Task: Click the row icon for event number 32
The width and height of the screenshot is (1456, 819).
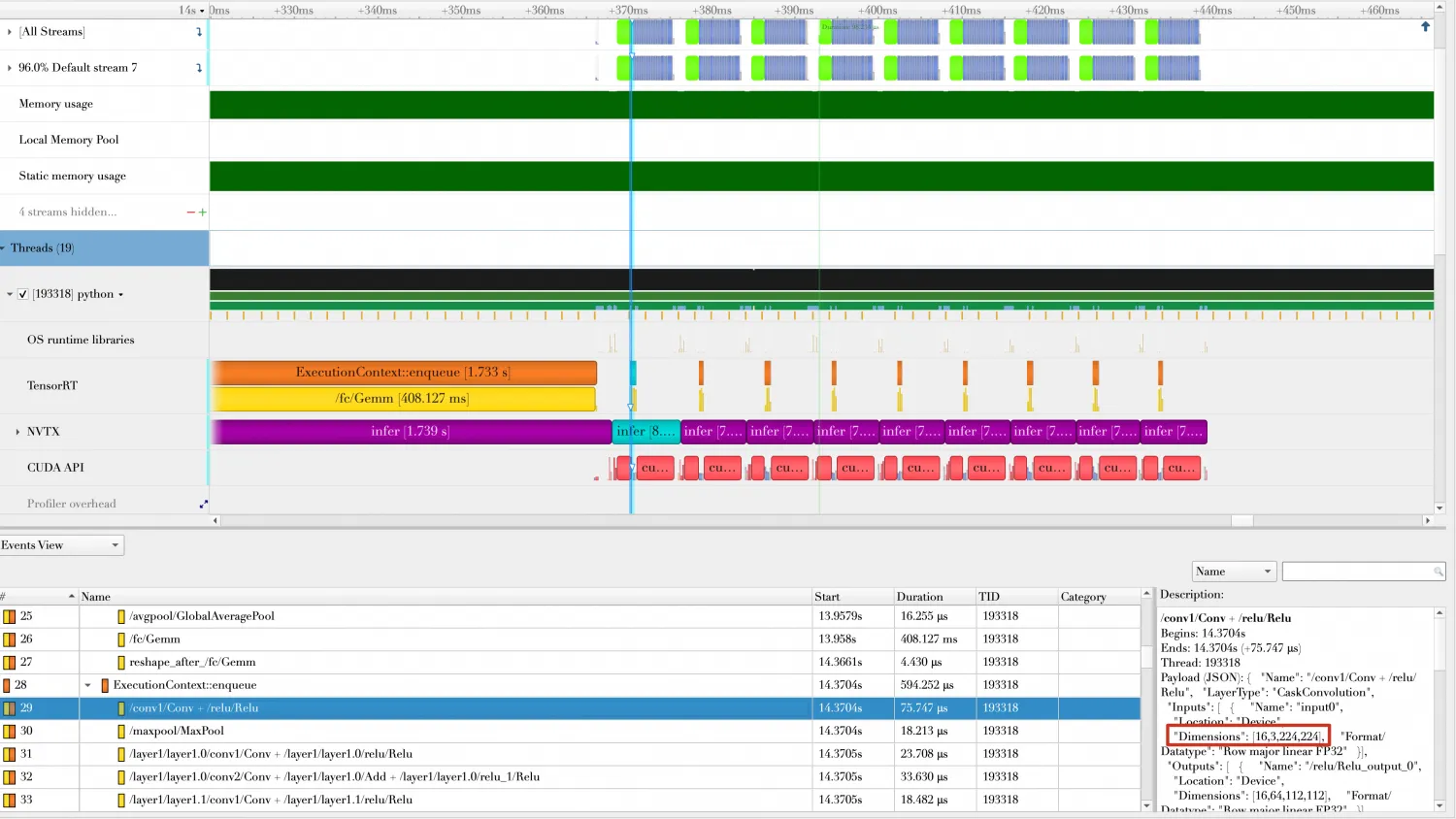Action: pyautogui.click(x=9, y=777)
